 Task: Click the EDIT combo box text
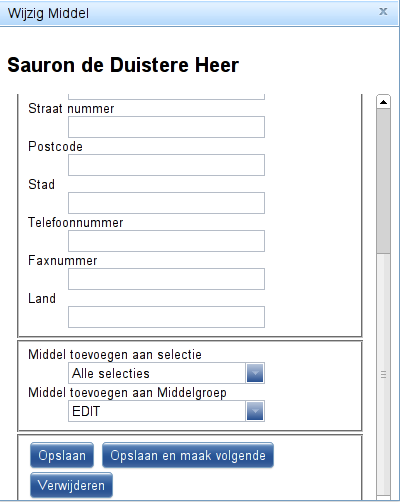click(x=157, y=411)
